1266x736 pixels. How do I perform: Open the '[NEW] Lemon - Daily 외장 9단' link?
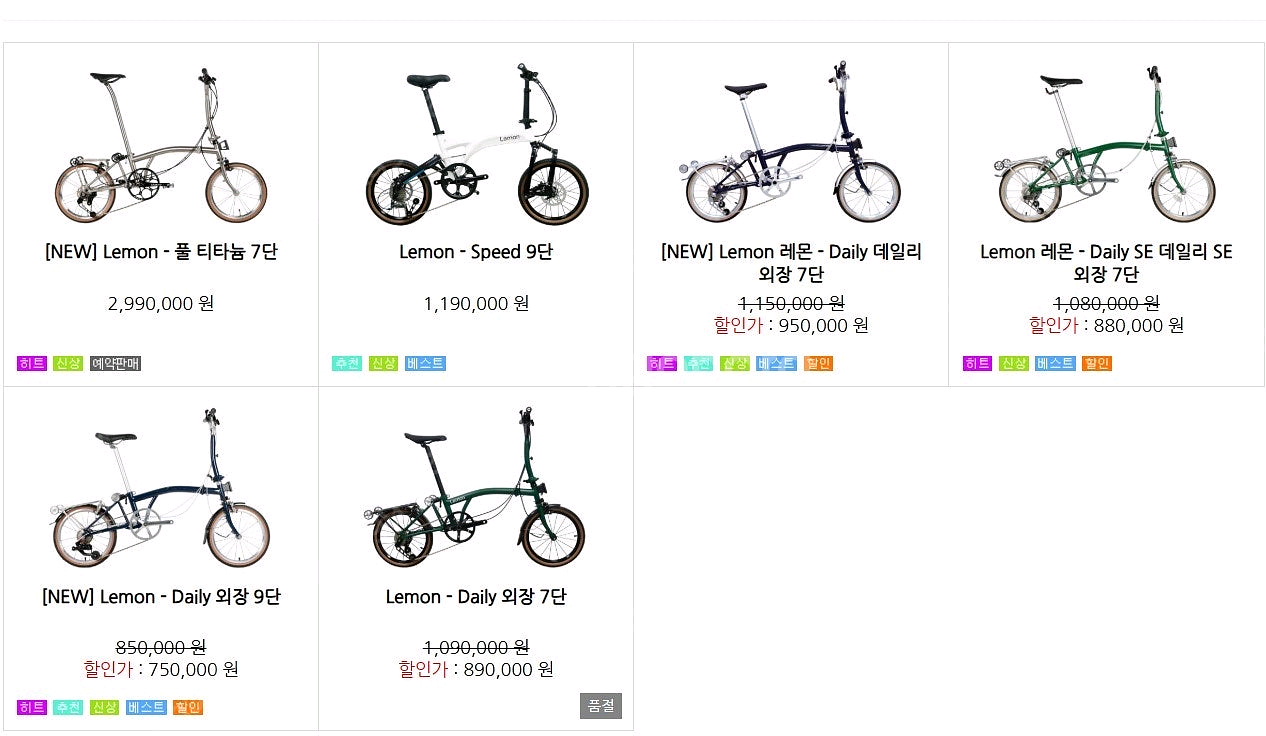(x=161, y=597)
